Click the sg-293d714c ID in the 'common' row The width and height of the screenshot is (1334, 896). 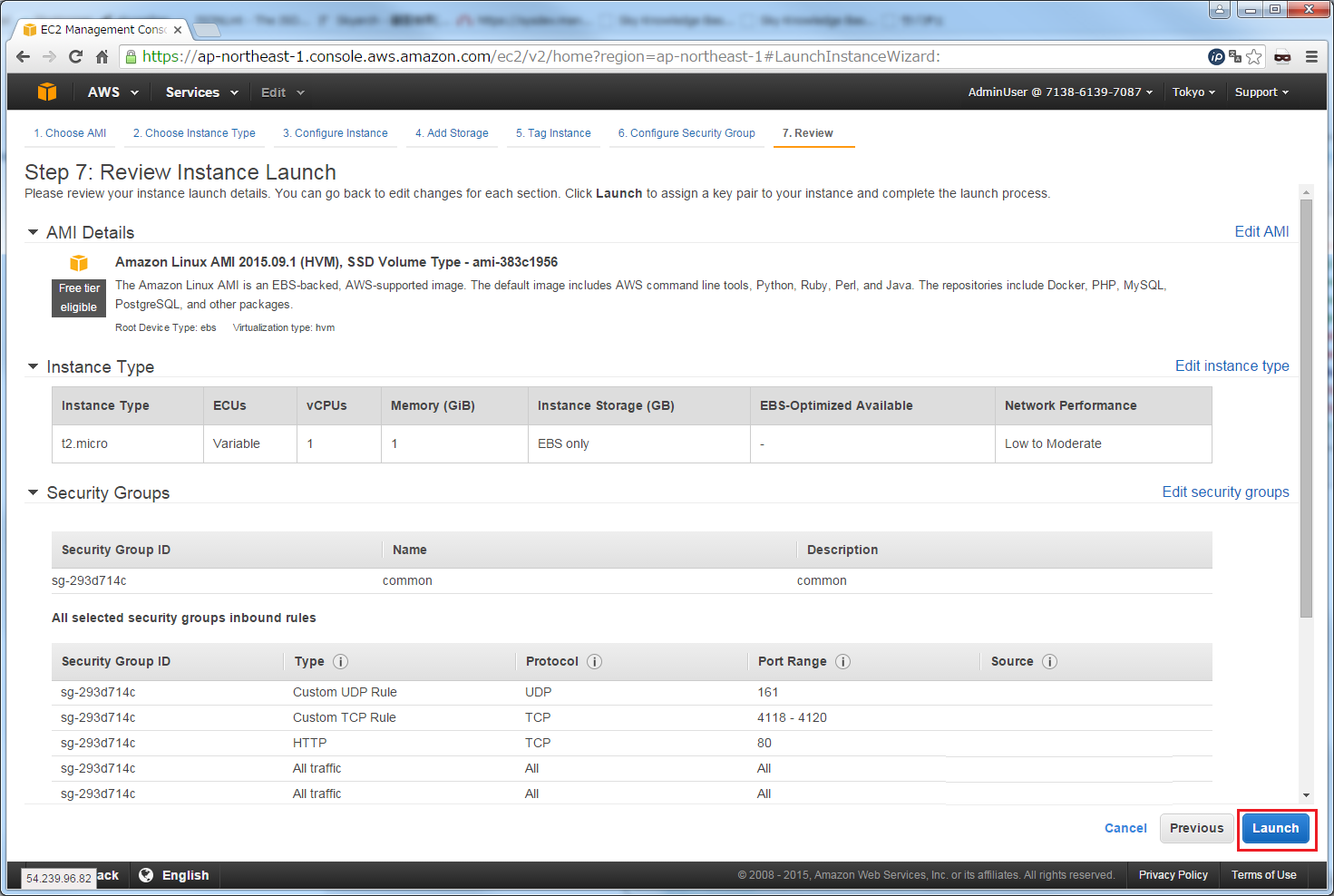coord(89,580)
